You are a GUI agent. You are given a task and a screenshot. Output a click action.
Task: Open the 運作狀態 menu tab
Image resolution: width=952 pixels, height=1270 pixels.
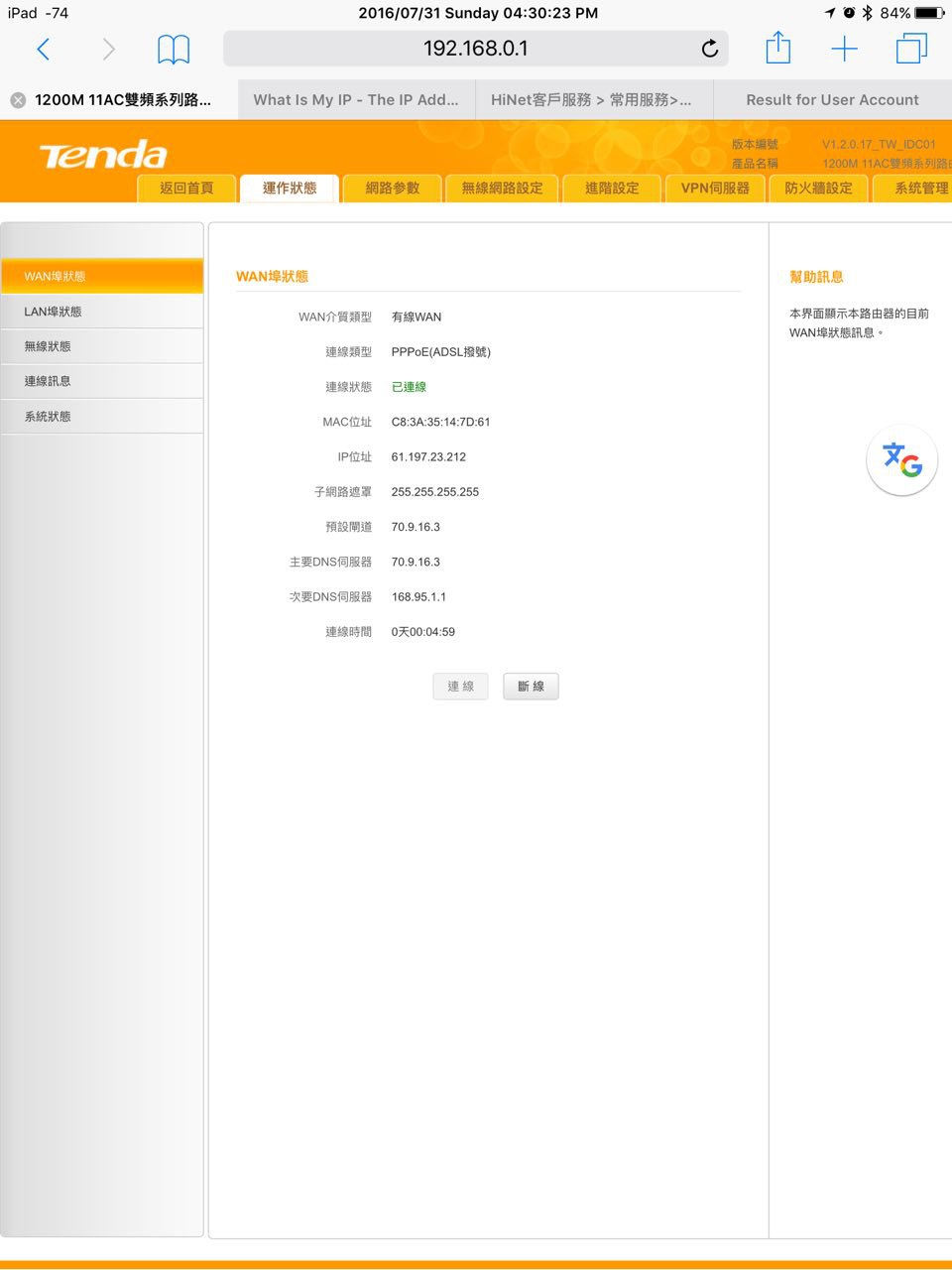pyautogui.click(x=290, y=189)
